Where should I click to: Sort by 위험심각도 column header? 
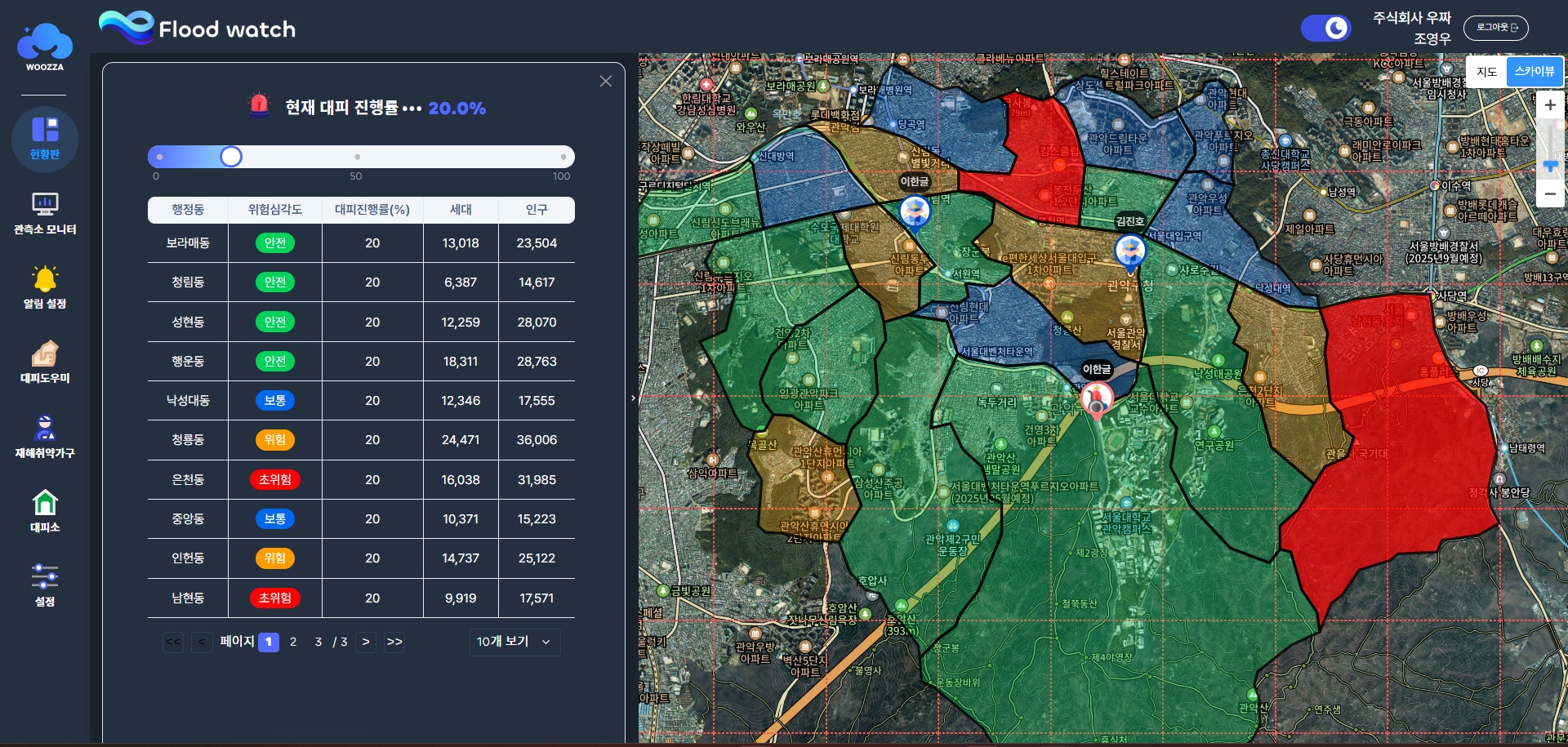pos(275,210)
